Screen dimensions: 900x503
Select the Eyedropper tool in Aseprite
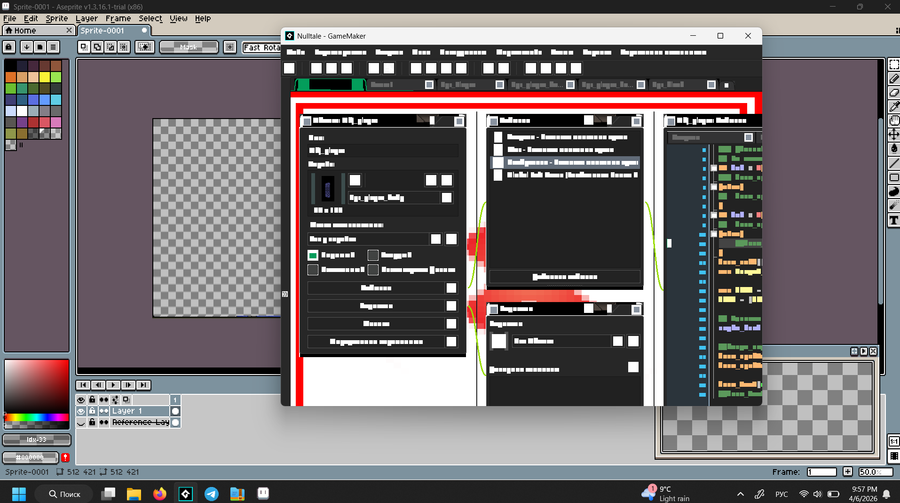coord(894,106)
